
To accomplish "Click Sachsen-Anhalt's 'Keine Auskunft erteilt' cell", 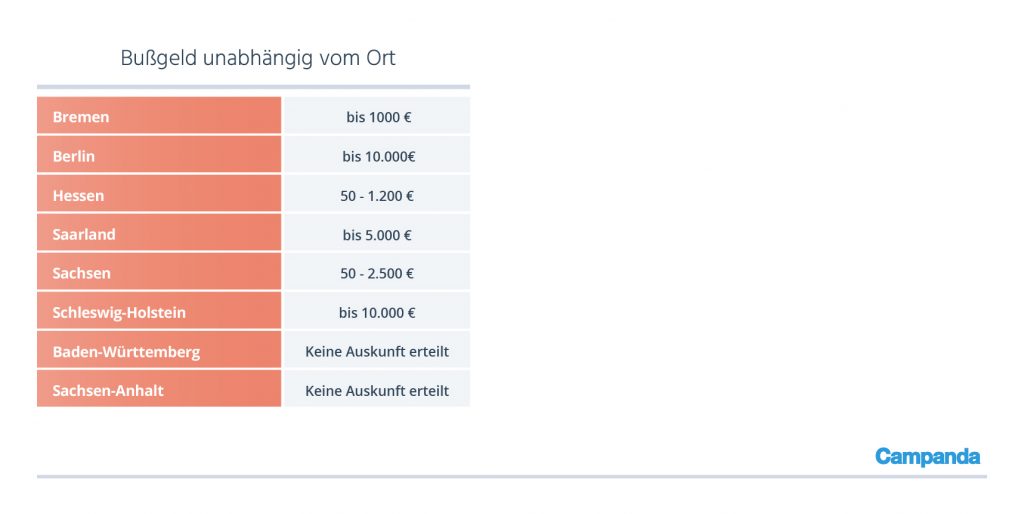I will click(377, 389).
